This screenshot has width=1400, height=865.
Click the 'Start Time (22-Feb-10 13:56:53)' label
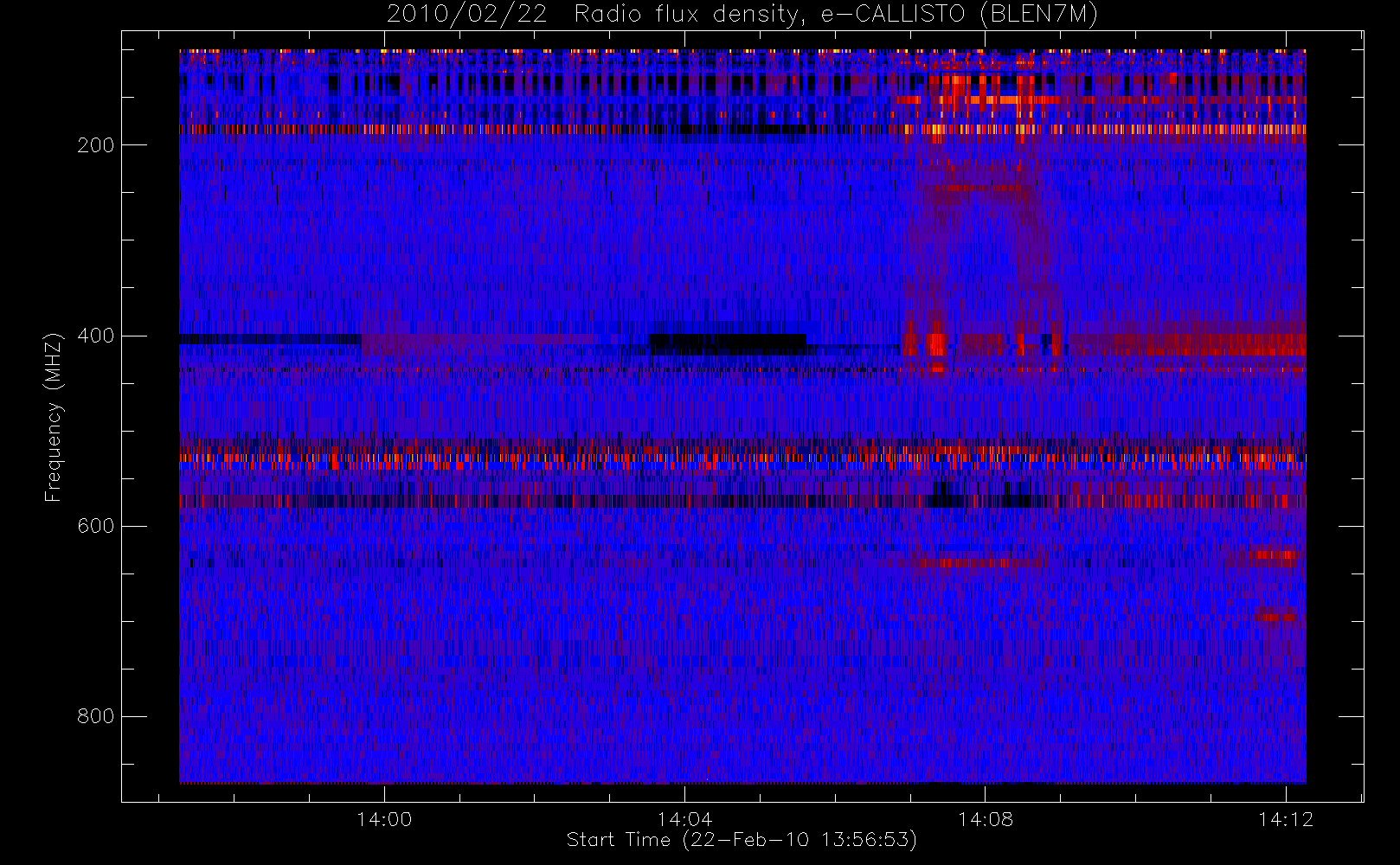pos(742,840)
